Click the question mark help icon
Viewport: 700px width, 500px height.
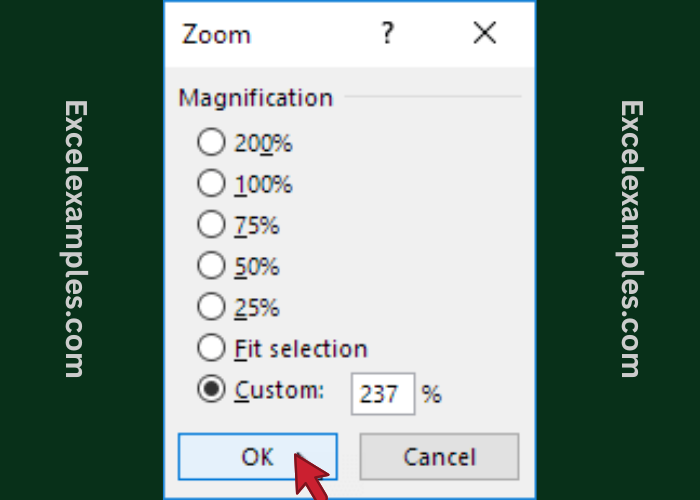click(x=388, y=34)
